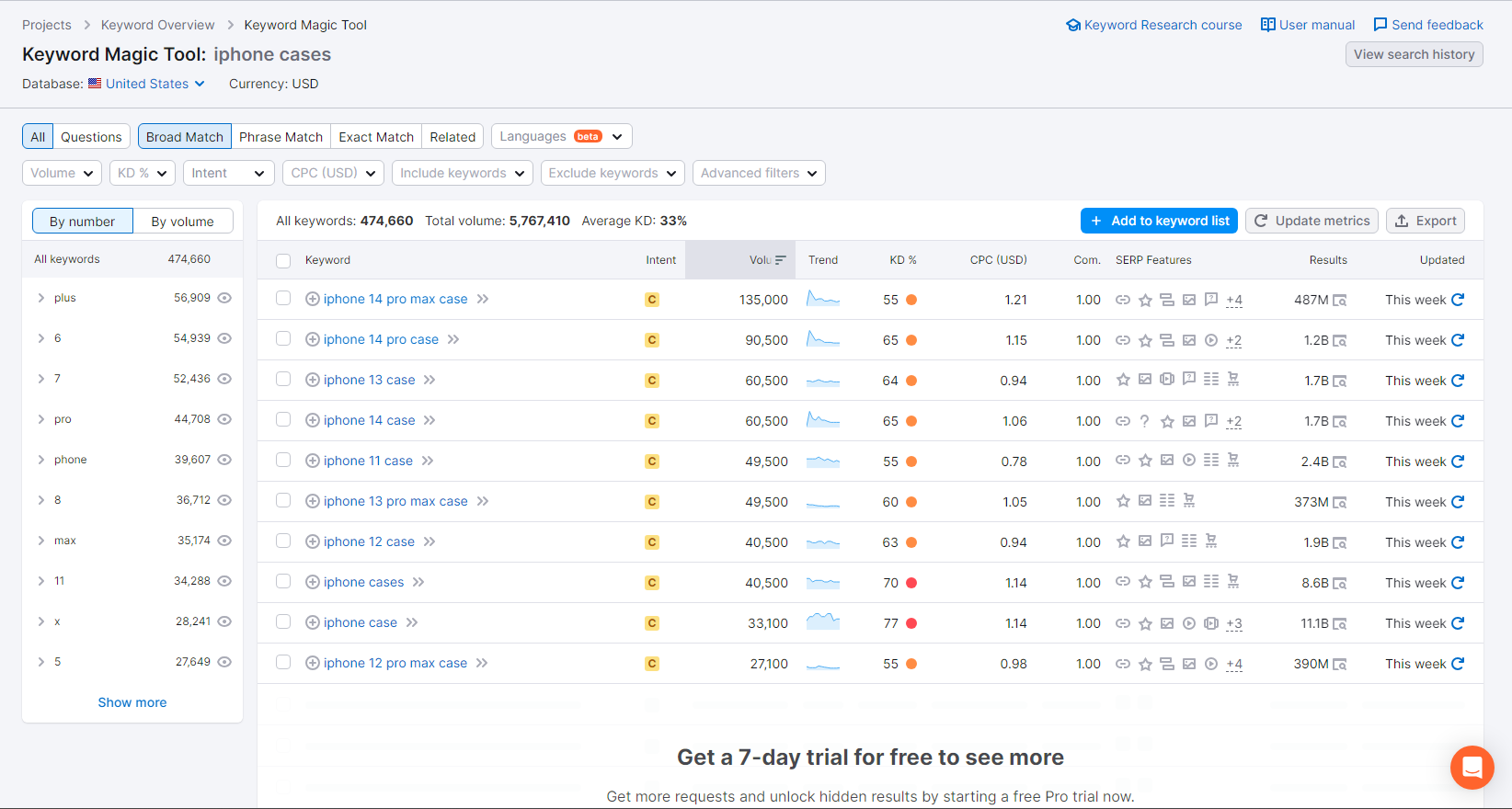Click Update metrics button
This screenshot has height=809, width=1512.
click(x=1312, y=221)
